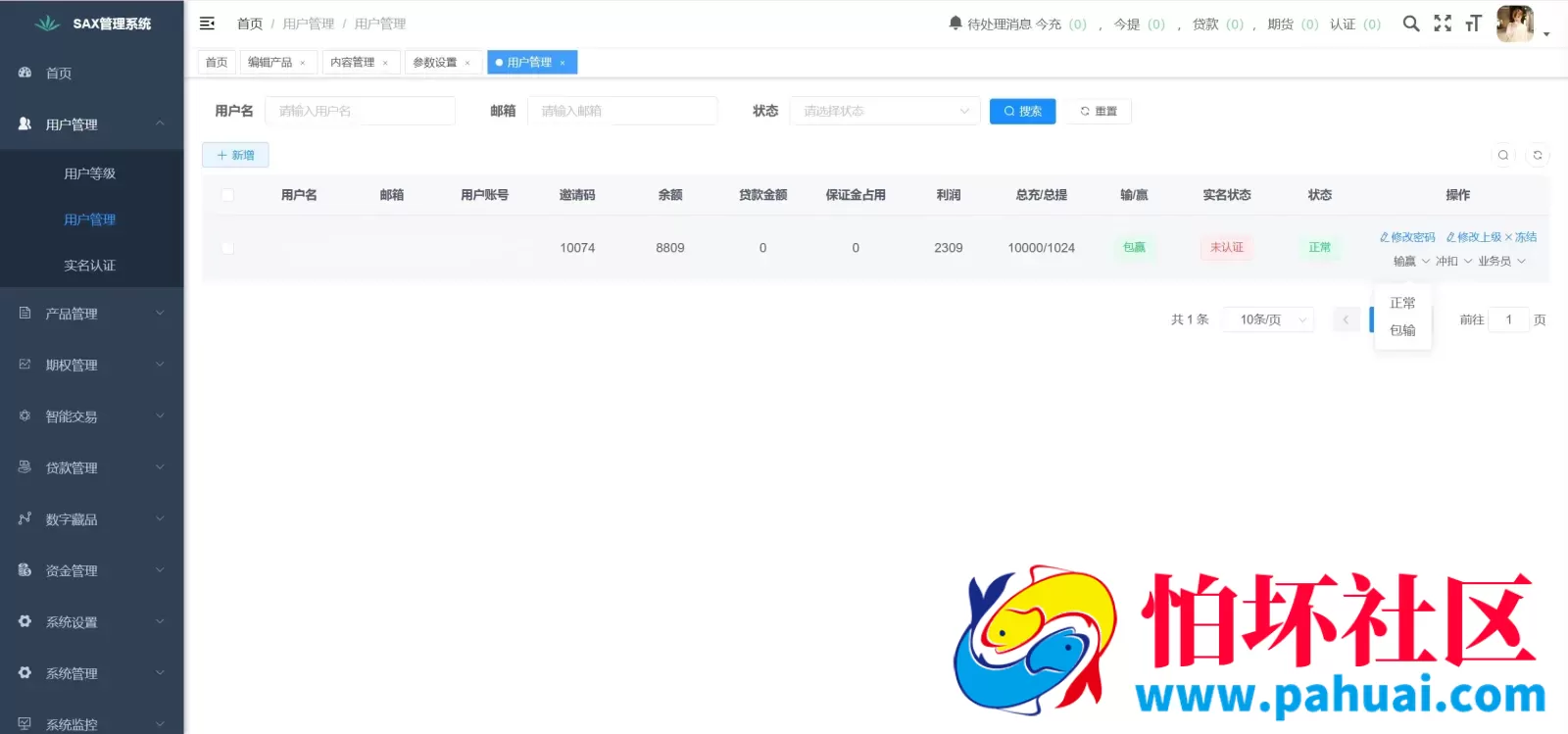The height and width of the screenshot is (734, 1568).
Task: Expand 产品管理 sidebar group
Action: 92,314
